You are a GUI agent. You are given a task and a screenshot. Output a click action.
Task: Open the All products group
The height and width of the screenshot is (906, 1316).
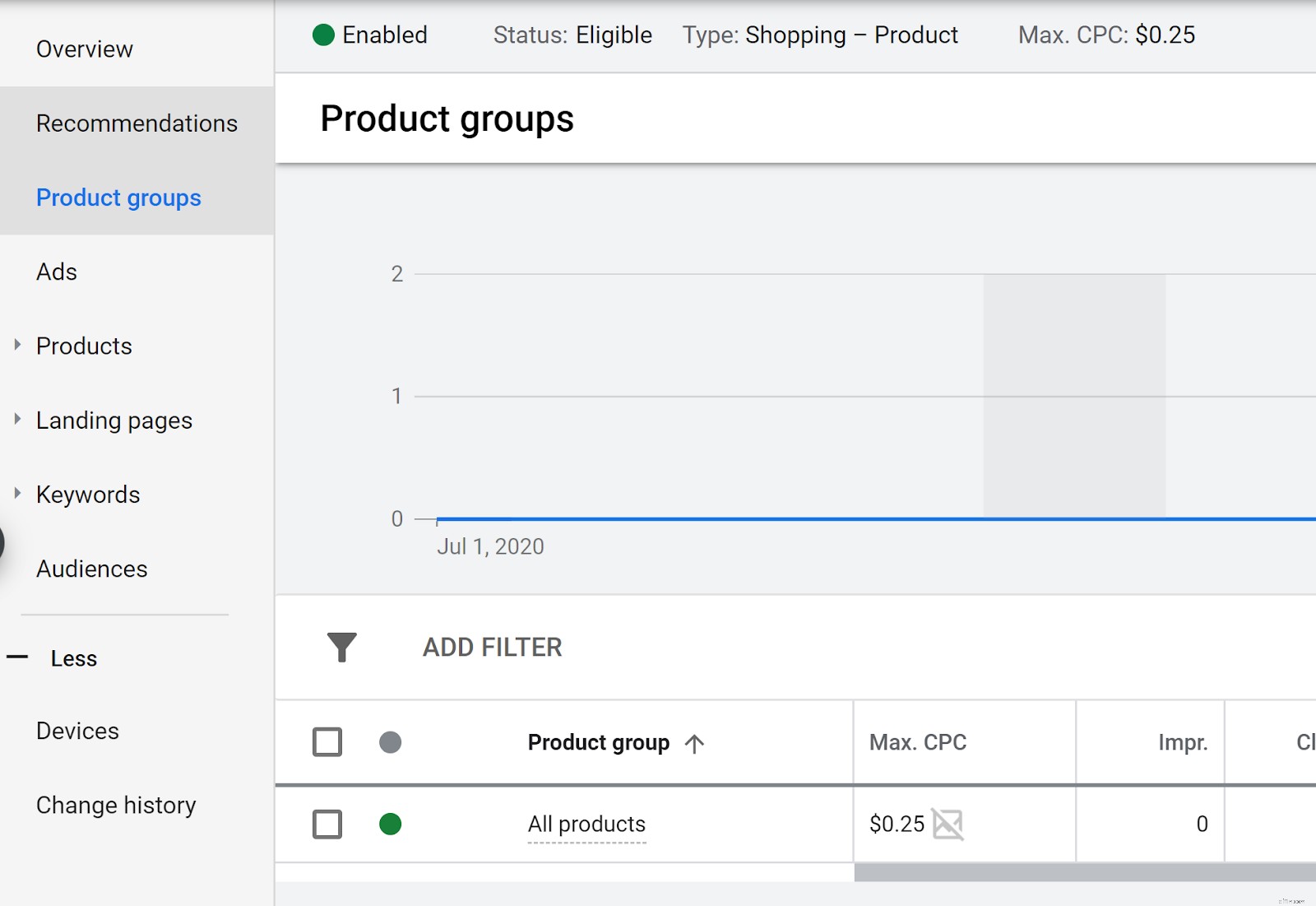[x=586, y=824]
